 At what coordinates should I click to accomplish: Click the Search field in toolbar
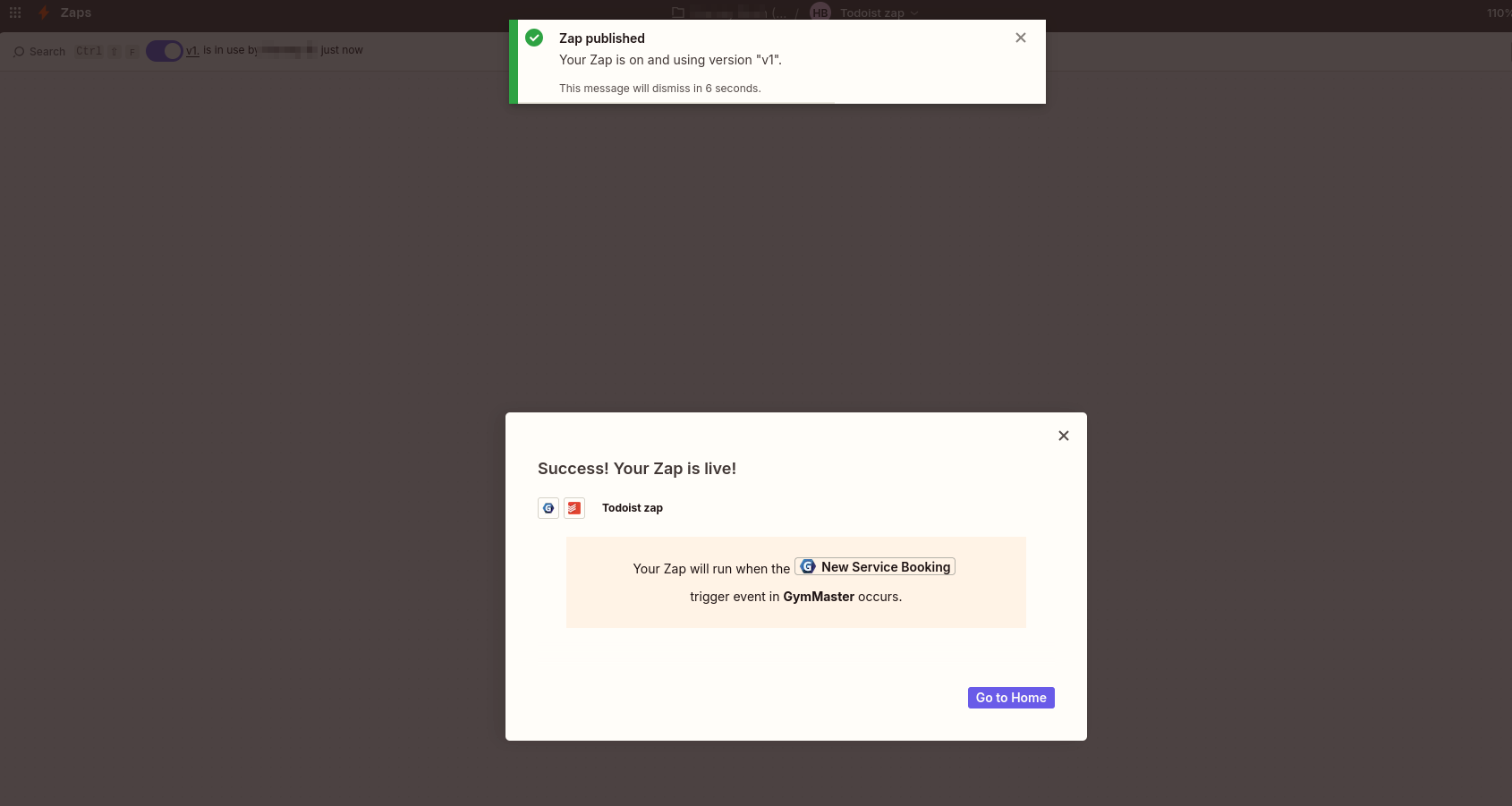click(47, 52)
